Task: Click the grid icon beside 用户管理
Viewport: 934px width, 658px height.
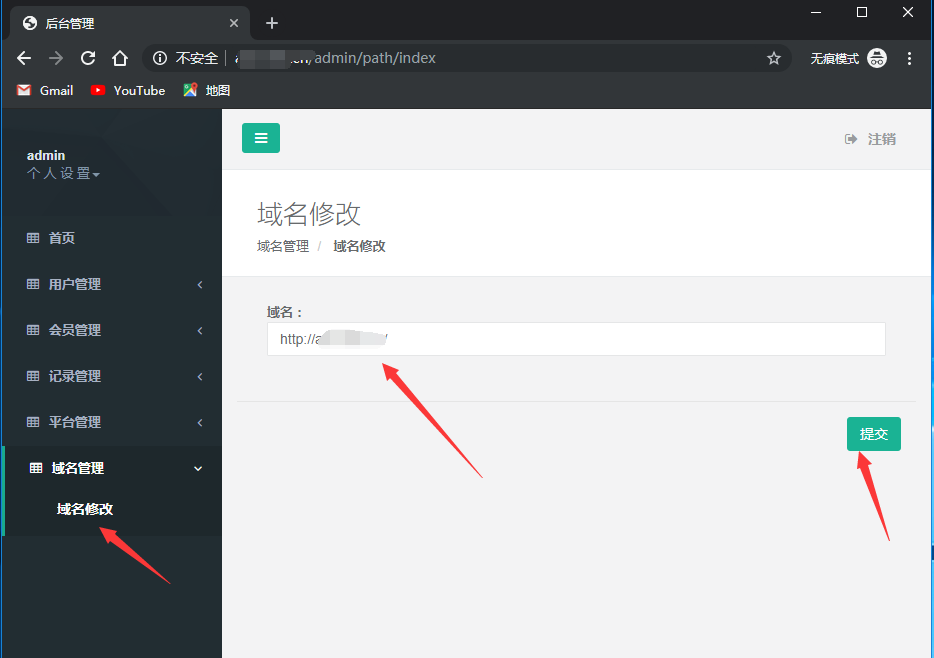Action: (33, 284)
